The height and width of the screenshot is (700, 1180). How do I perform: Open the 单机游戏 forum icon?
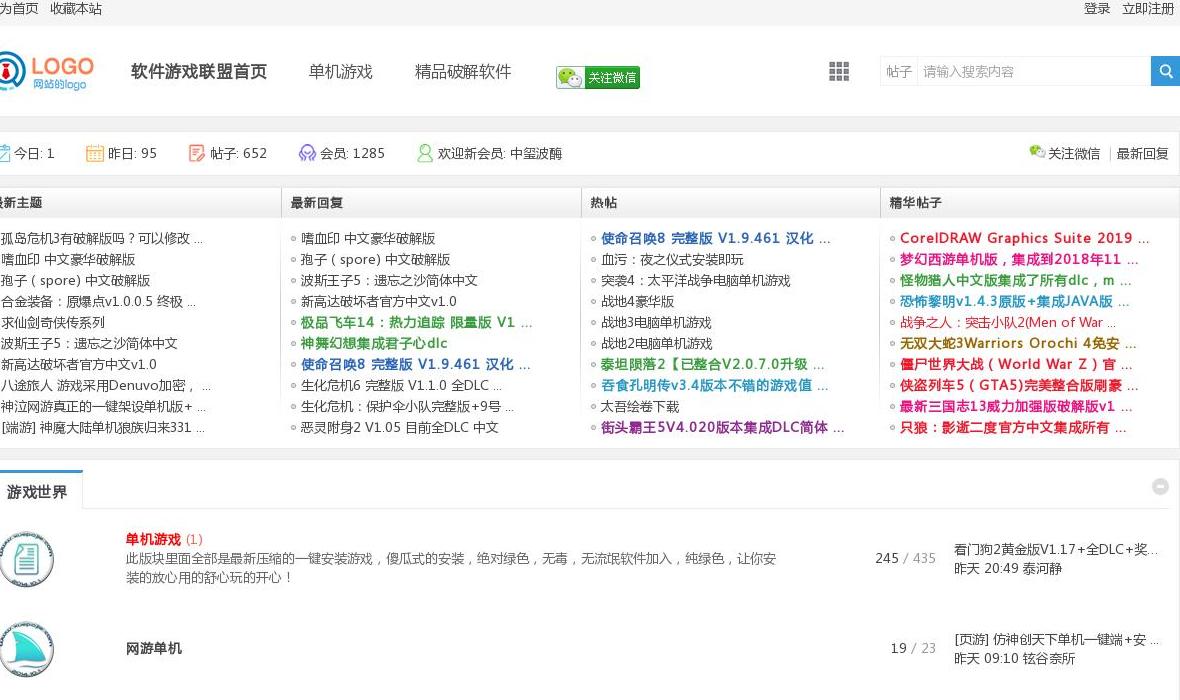click(26, 558)
